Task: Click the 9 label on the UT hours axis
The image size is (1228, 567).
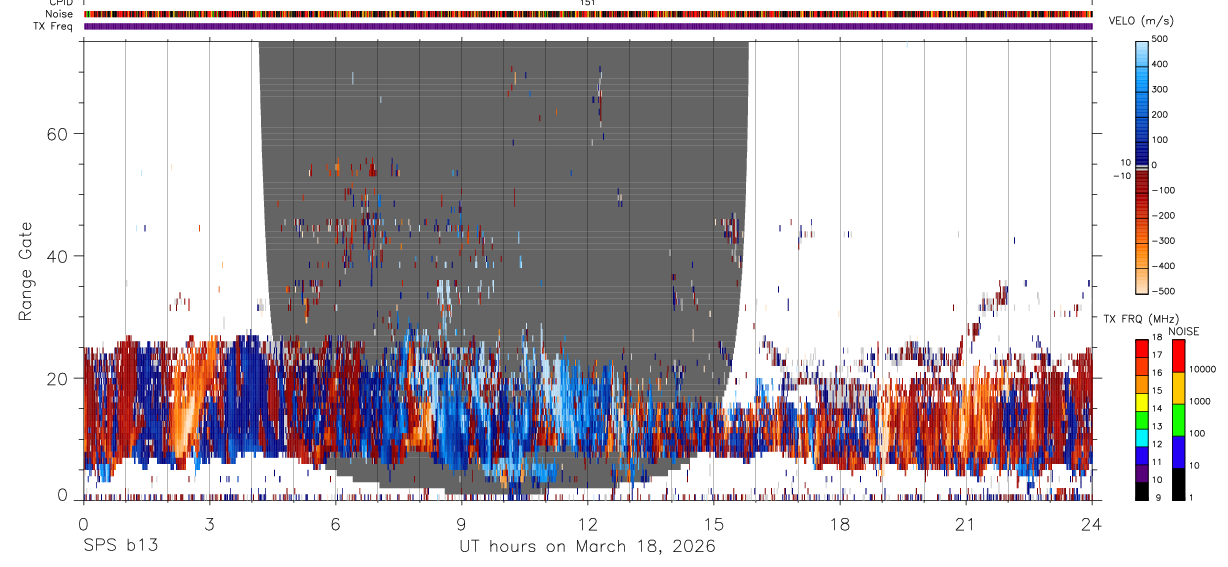Action: (x=461, y=524)
